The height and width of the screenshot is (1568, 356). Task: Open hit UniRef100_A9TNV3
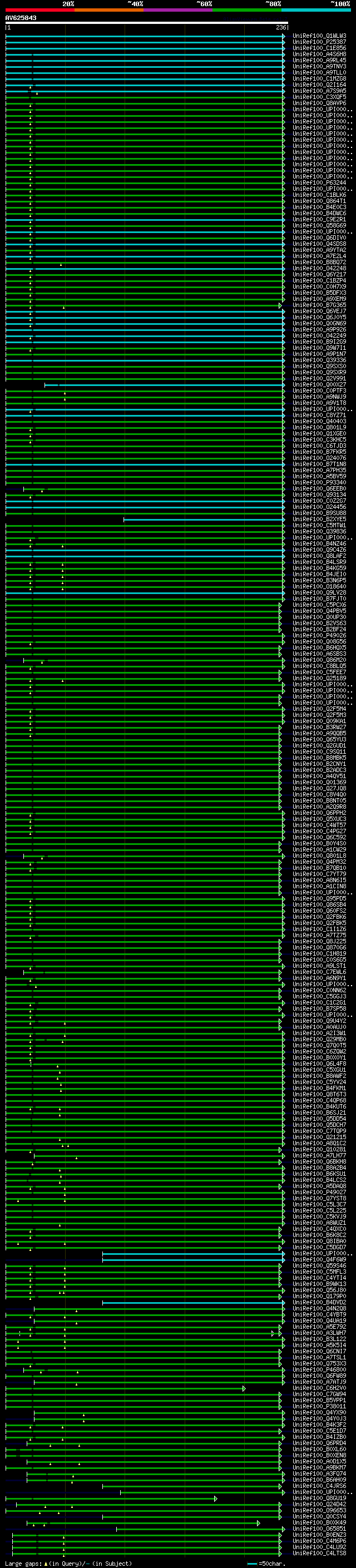pos(319,66)
